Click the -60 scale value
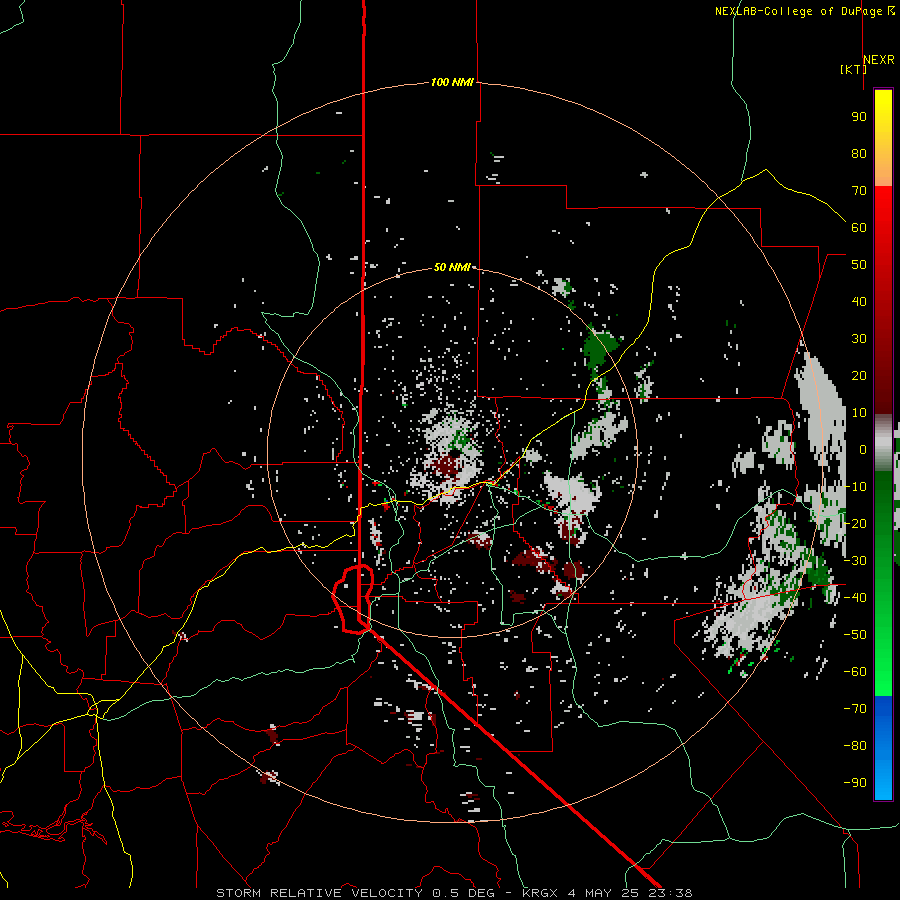900x900 pixels. (x=855, y=672)
